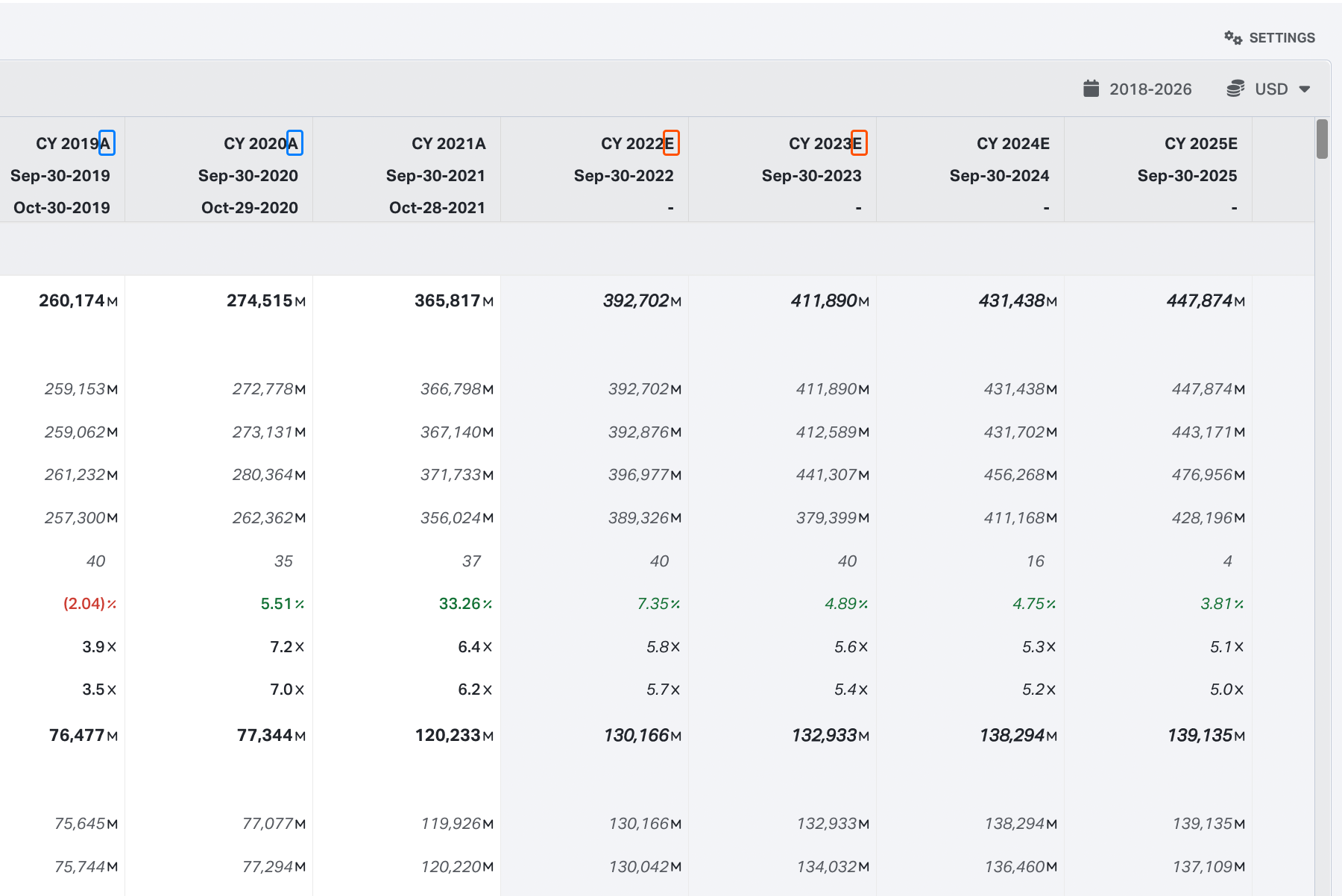Click the 119,926M cell

pos(457,824)
